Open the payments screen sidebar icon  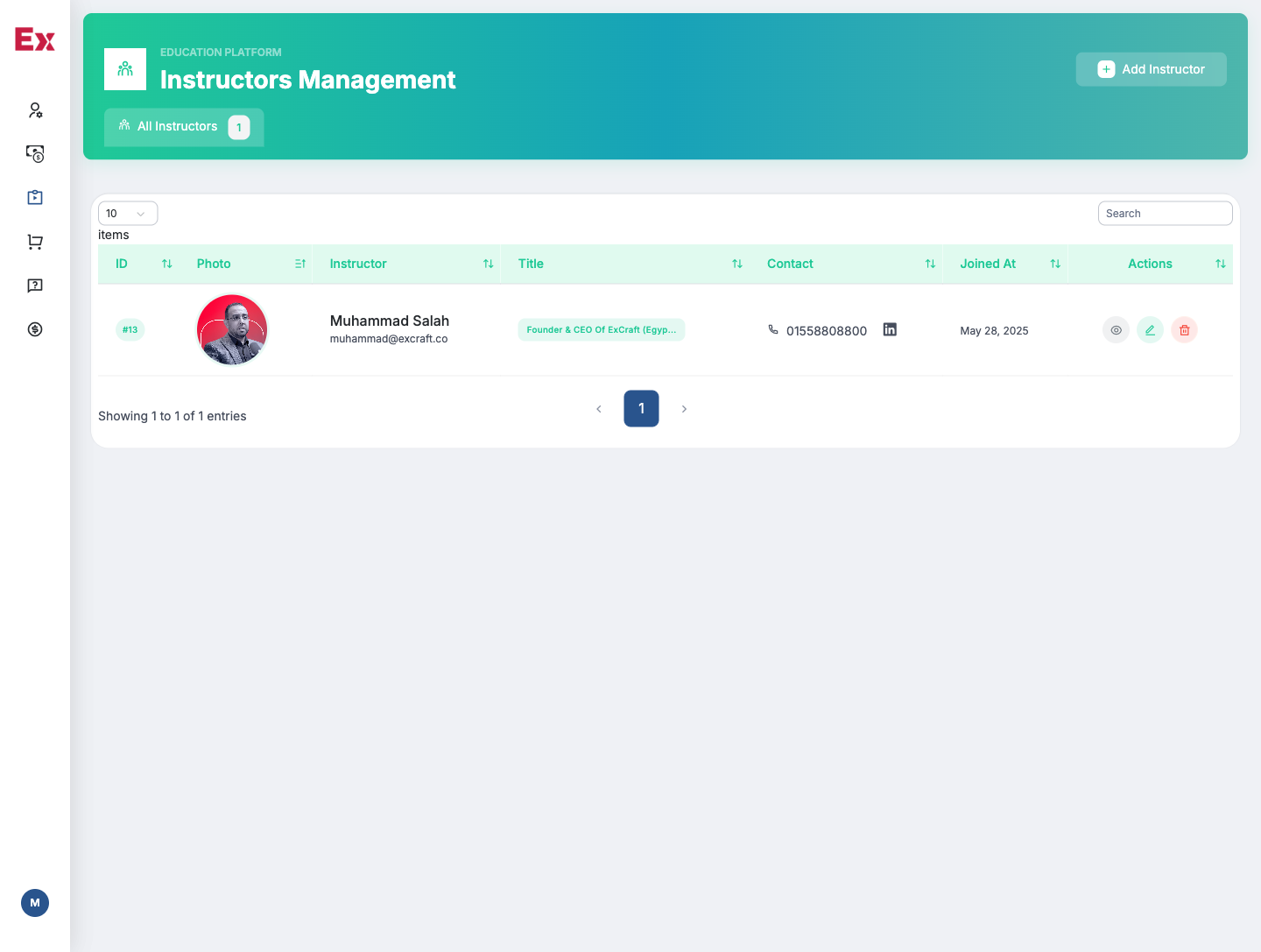[x=35, y=154]
